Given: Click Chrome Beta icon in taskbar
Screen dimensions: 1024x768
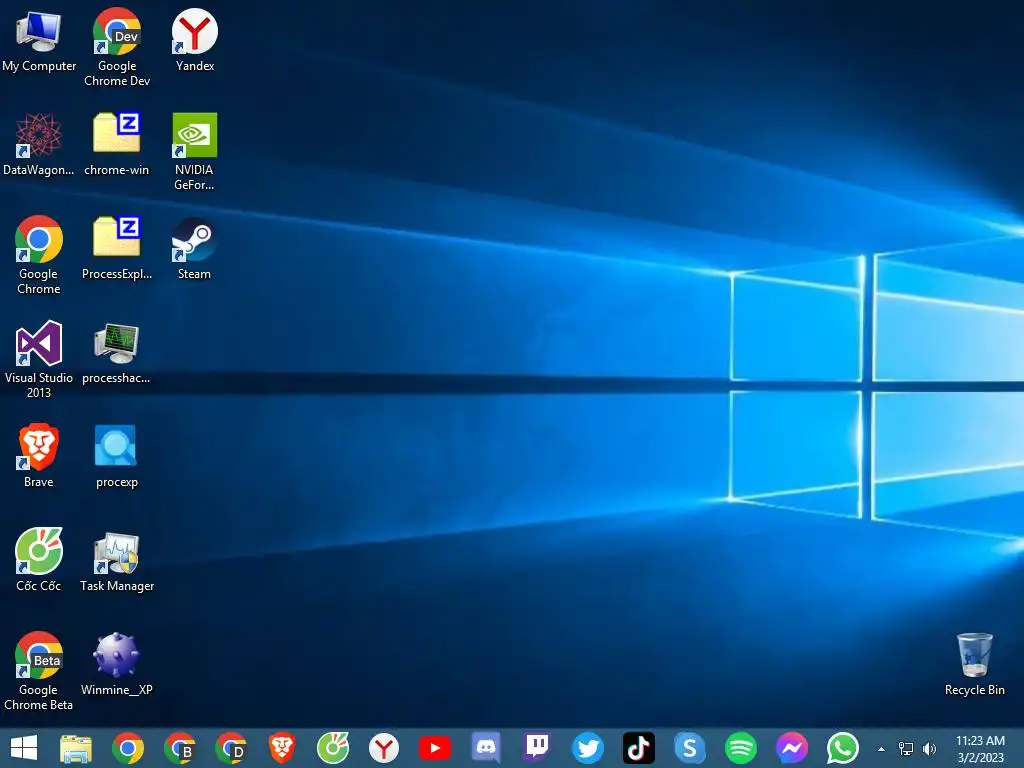Looking at the screenshot, I should (x=180, y=748).
